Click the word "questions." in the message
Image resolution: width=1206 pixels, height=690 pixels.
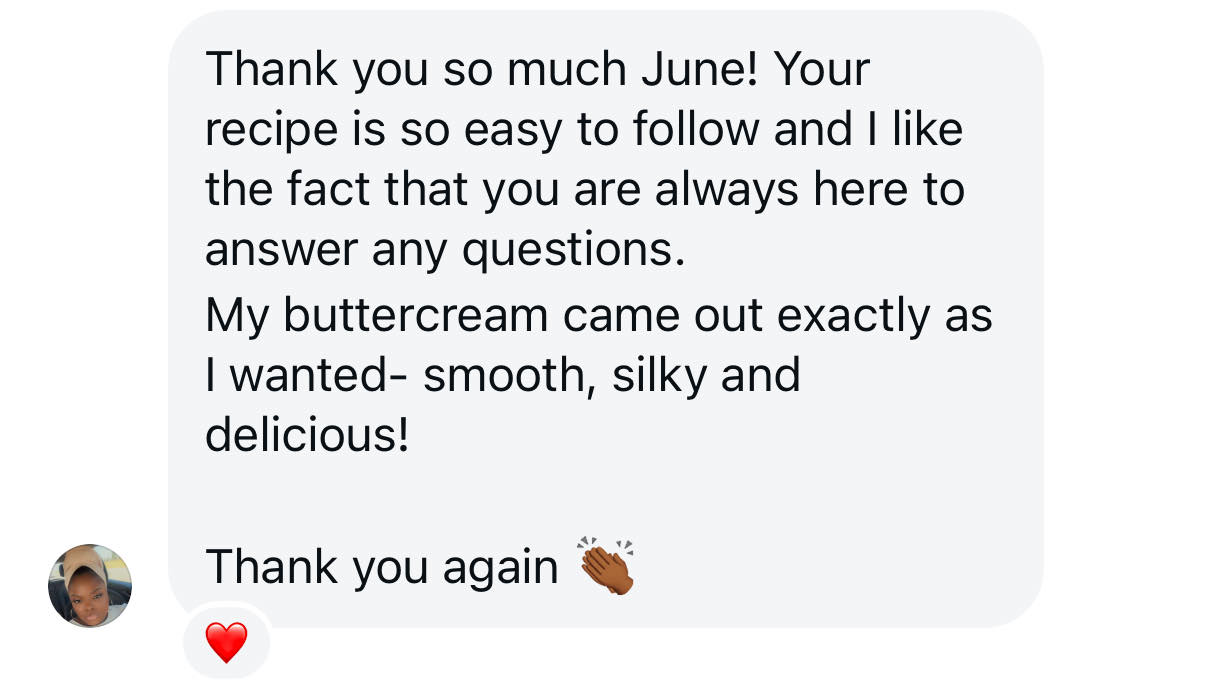[x=573, y=250]
